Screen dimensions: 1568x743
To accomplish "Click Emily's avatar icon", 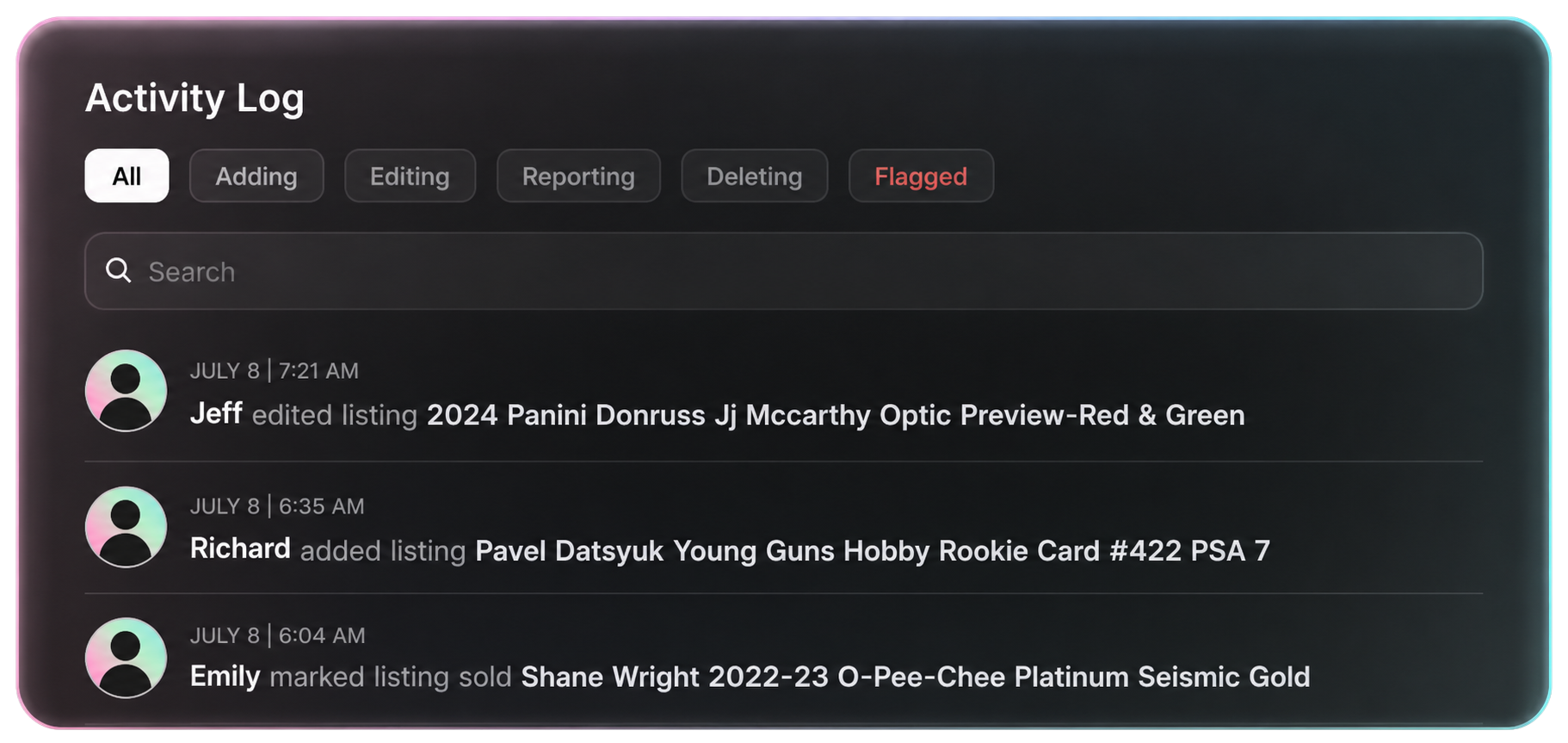I will click(126, 658).
